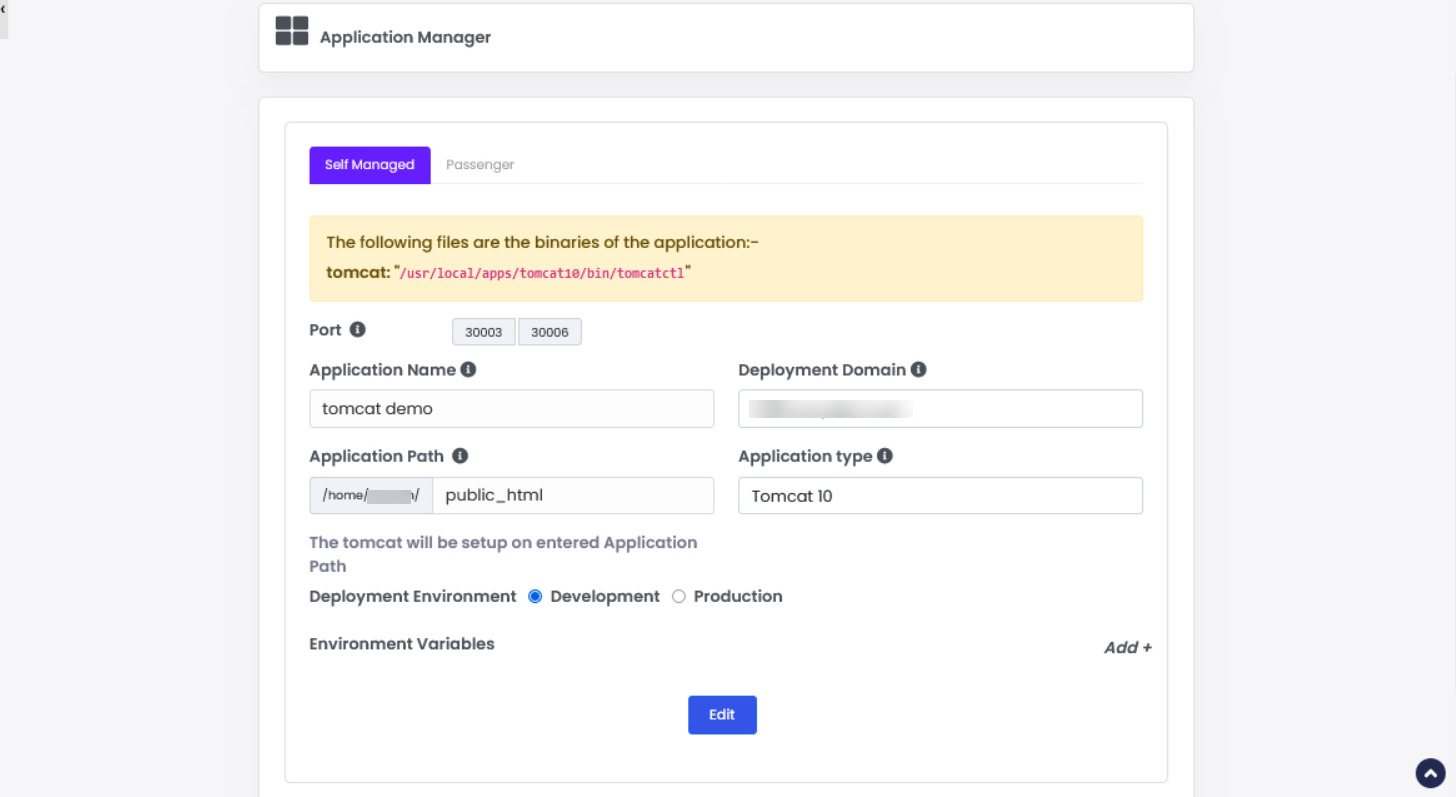
Task: Click the info icon beside Deployment Domain
Action: [919, 369]
